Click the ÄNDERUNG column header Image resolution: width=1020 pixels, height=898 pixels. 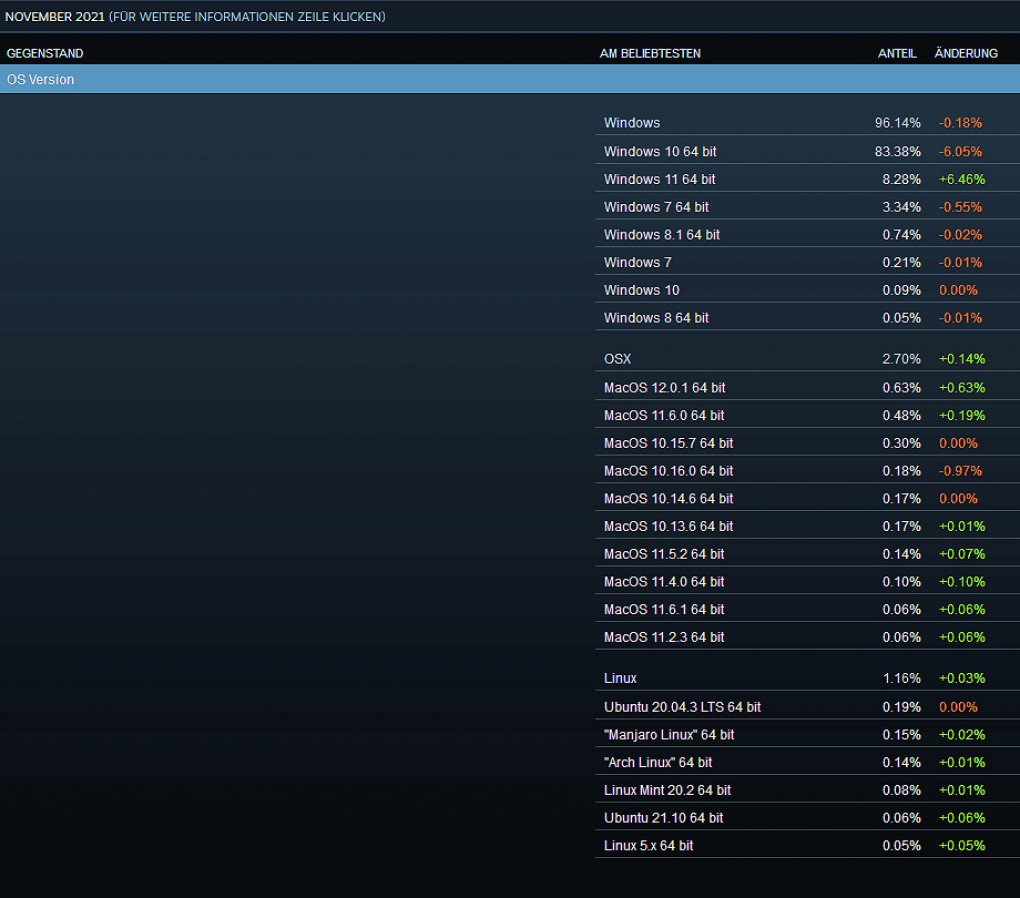[x=966, y=53]
